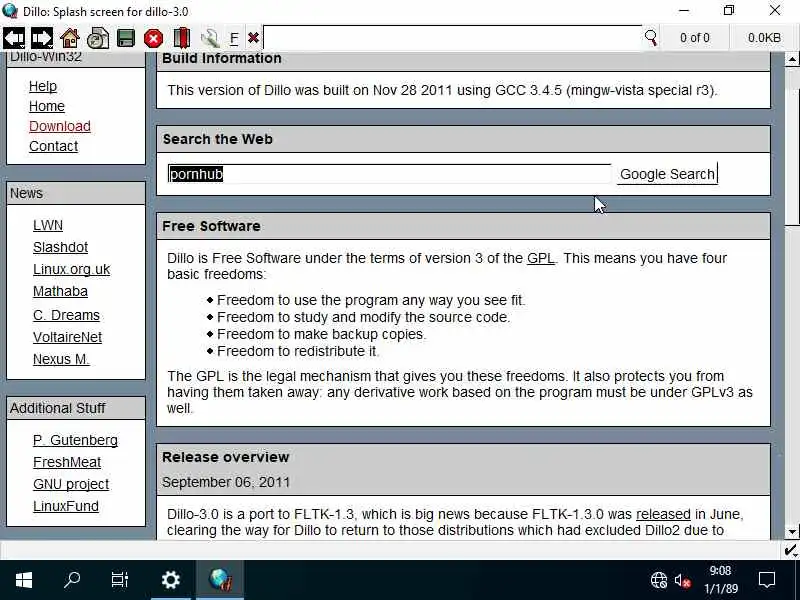
Task: Click the 'September 06, 2011' date text
Action: [x=226, y=482]
